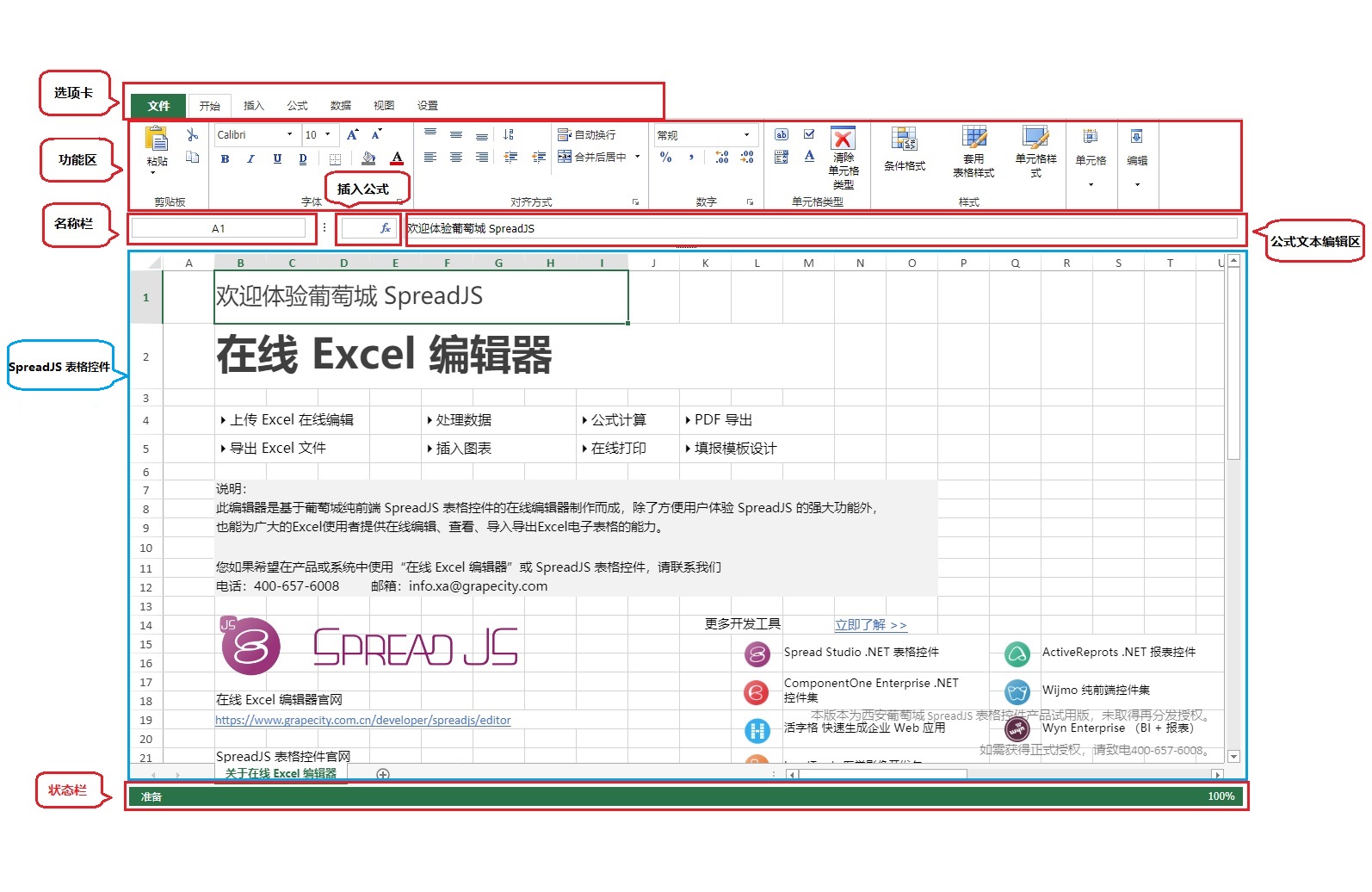Image resolution: width=1372 pixels, height=892 pixels.
Task: Pick fill color paint bucket
Action: click(x=368, y=158)
